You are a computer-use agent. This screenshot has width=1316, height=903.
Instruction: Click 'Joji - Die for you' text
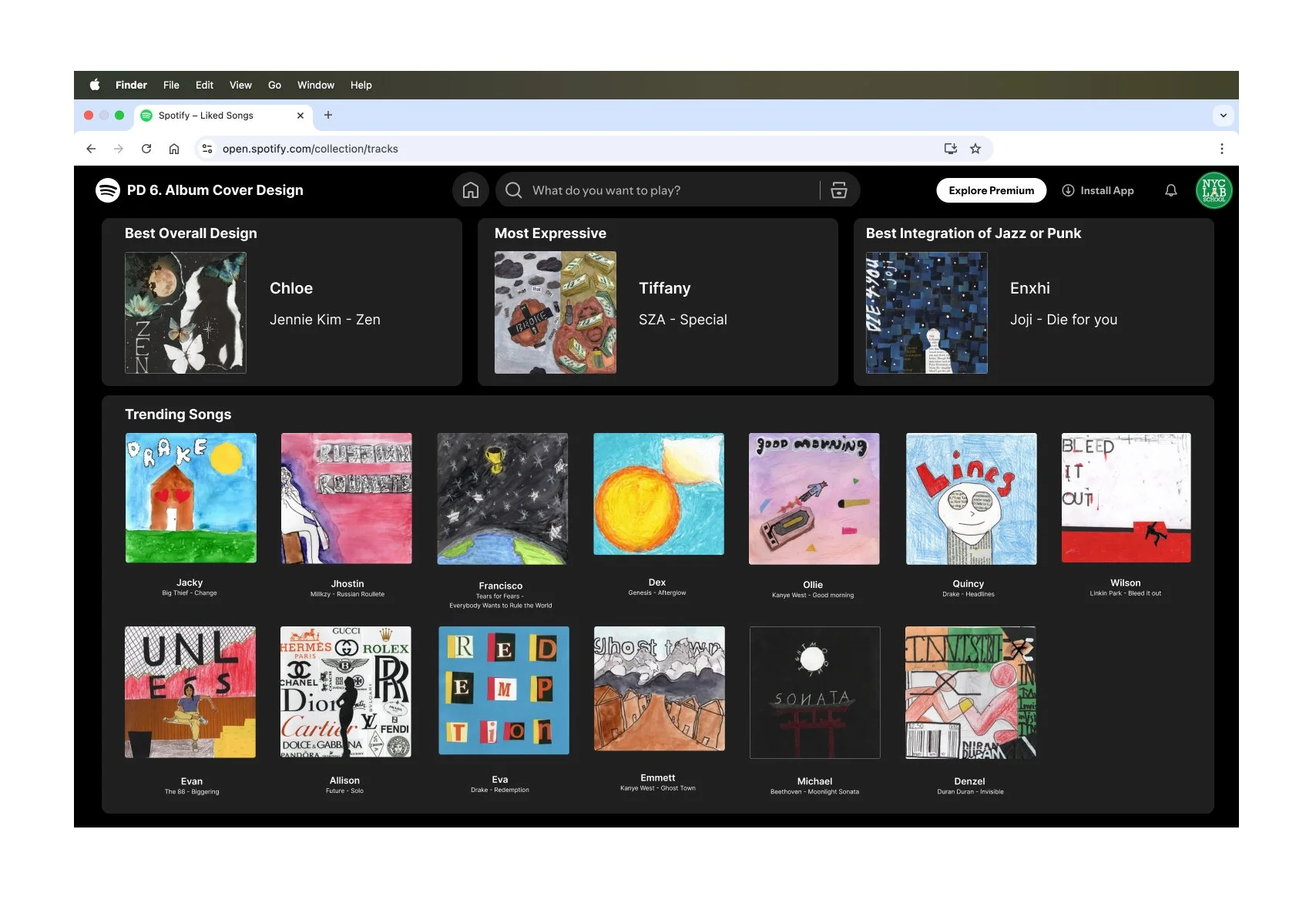(1064, 320)
